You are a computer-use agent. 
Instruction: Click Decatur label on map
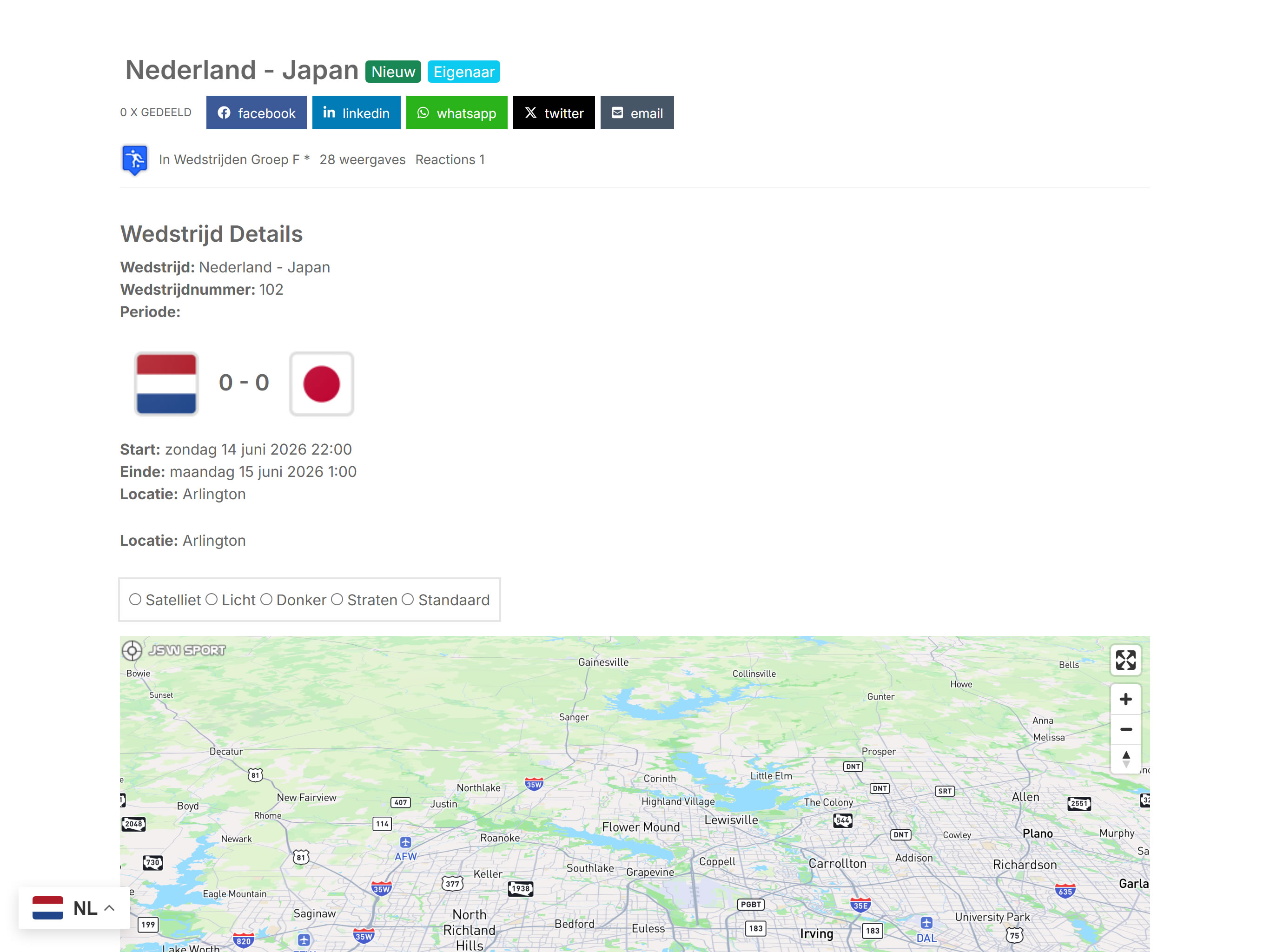coord(225,752)
